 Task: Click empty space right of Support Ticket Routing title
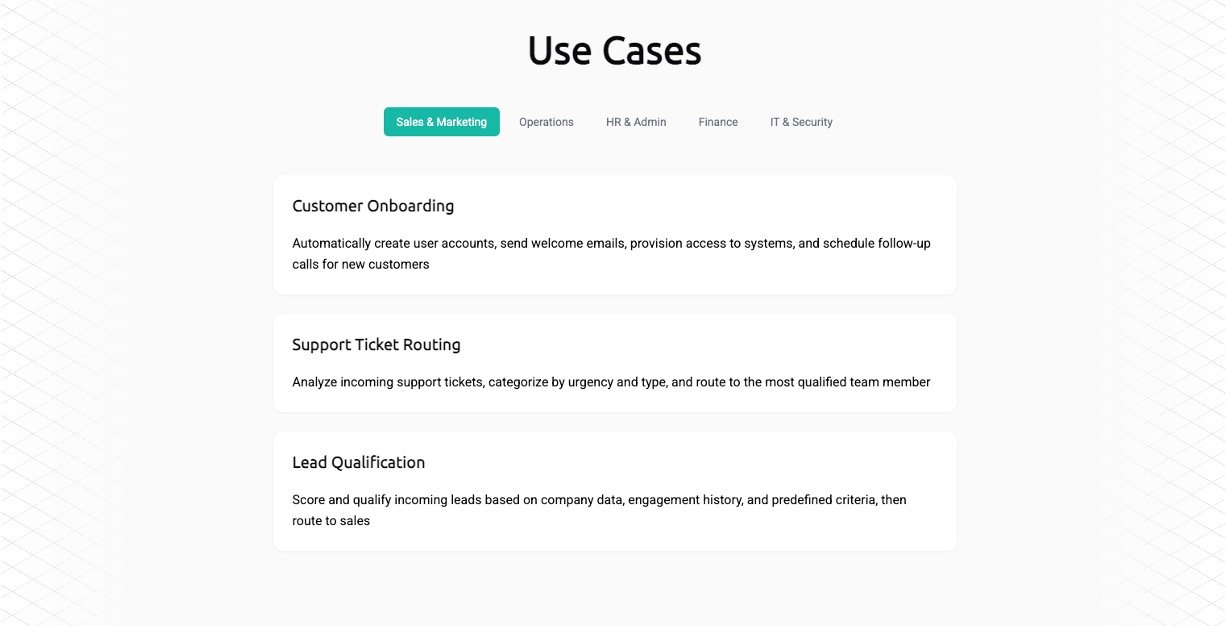pyautogui.click(x=700, y=345)
